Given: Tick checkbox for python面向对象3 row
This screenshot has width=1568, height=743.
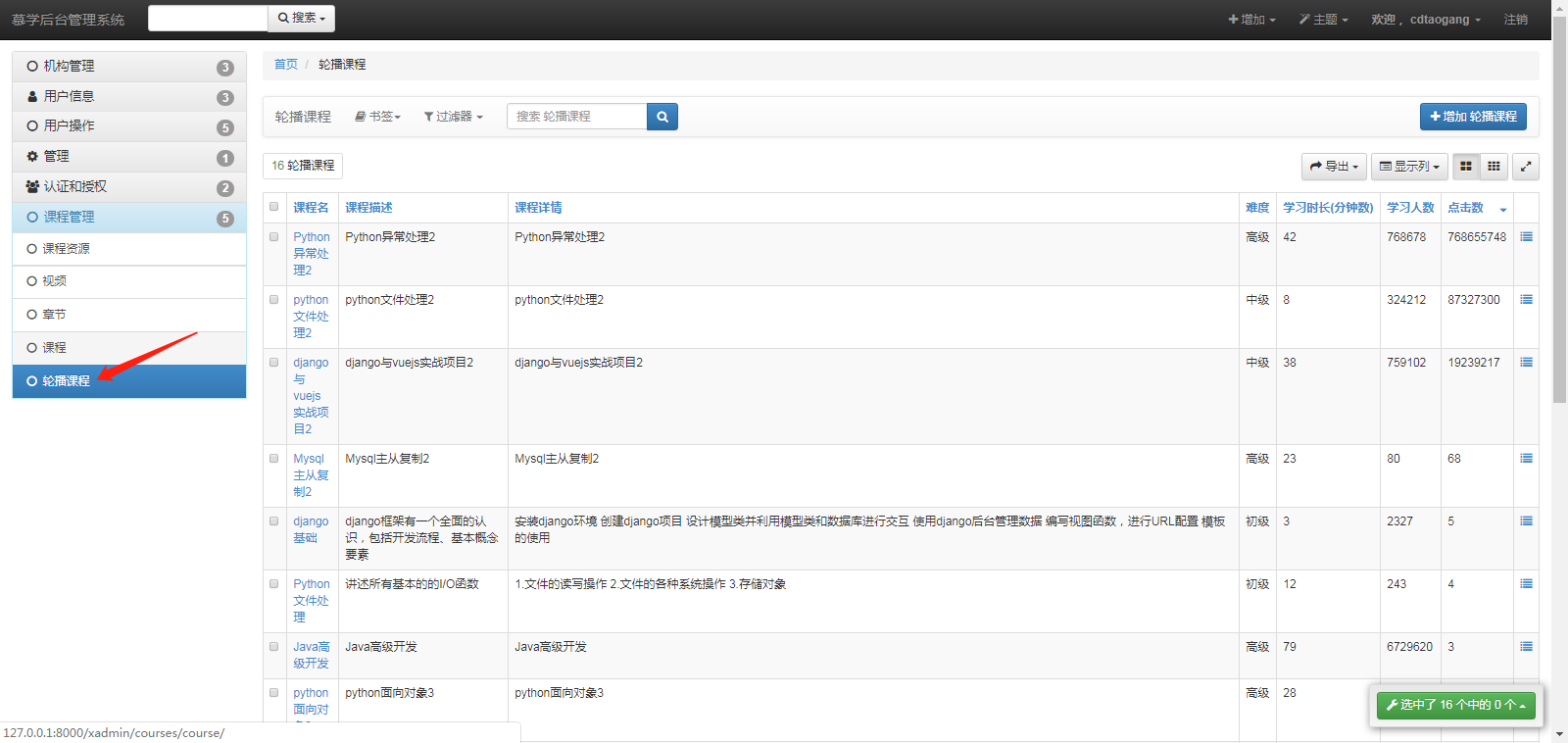Looking at the screenshot, I should pos(274,693).
